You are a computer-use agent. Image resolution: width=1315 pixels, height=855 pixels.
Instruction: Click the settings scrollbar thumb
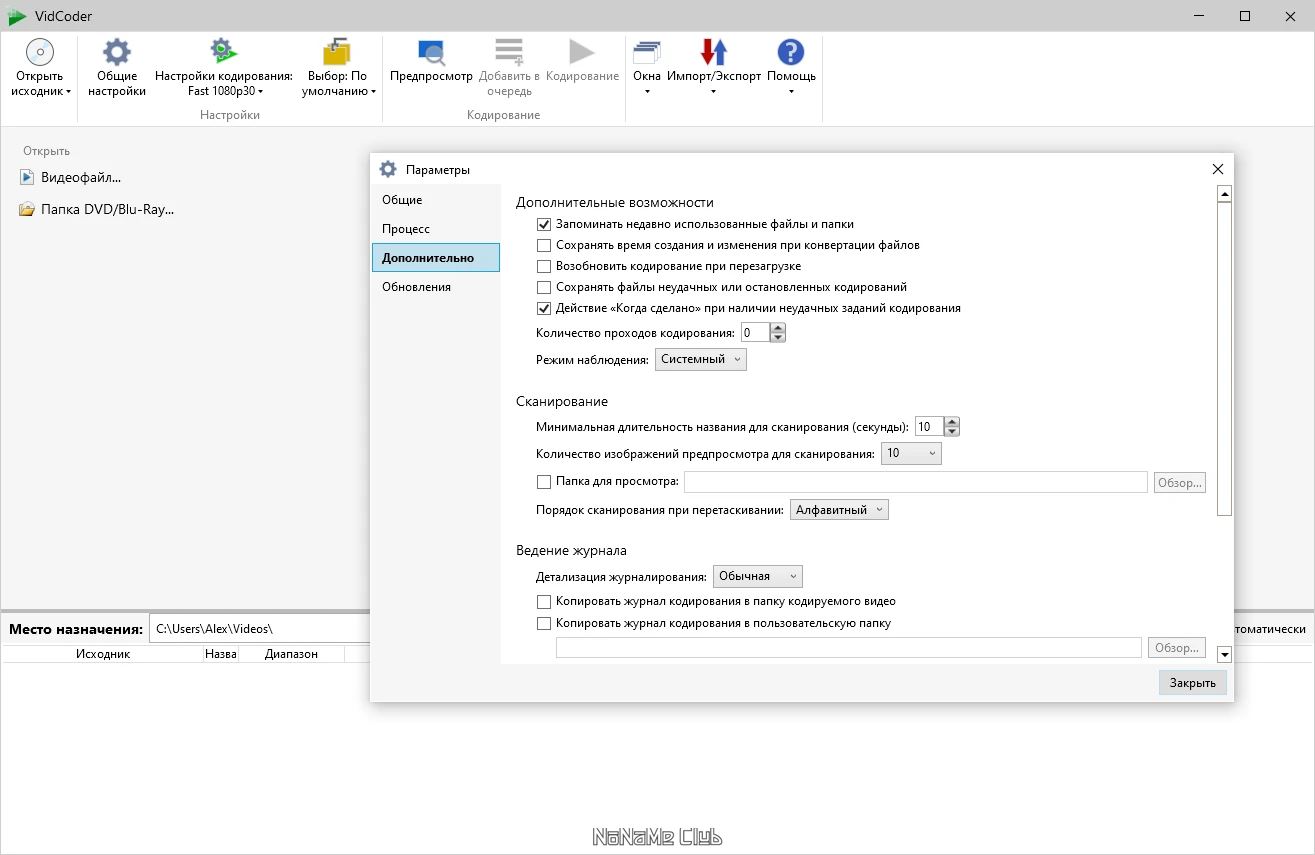pyautogui.click(x=1224, y=359)
